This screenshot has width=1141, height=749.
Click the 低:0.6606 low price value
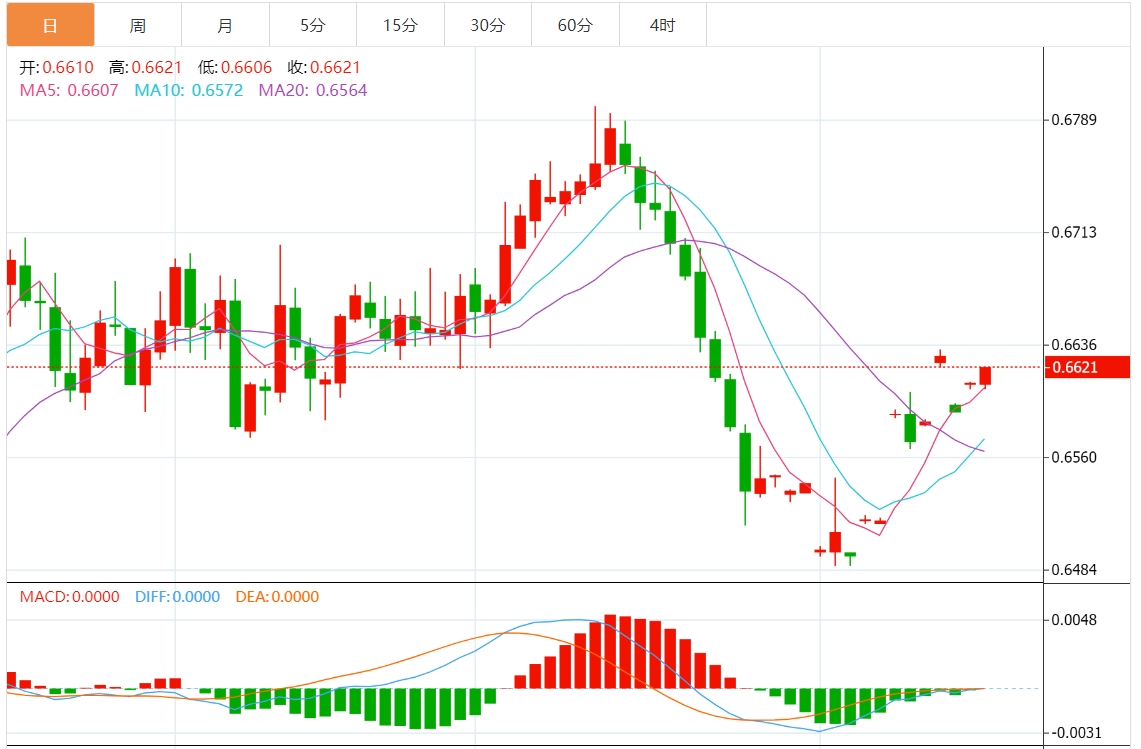point(235,68)
